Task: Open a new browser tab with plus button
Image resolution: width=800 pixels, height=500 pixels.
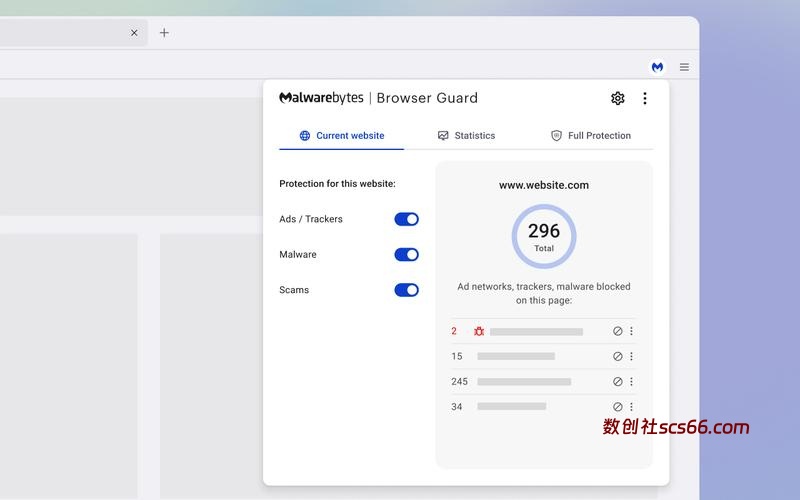Action: [x=164, y=33]
